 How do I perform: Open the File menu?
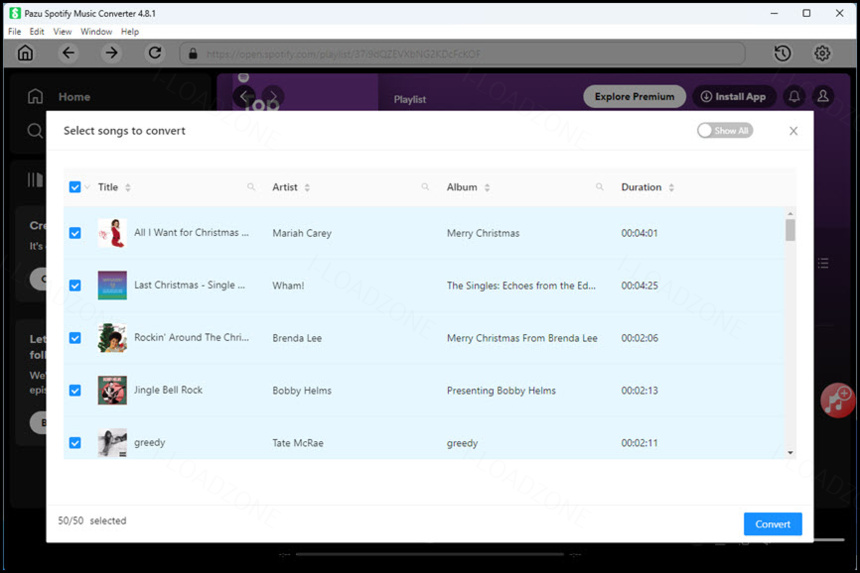14,32
